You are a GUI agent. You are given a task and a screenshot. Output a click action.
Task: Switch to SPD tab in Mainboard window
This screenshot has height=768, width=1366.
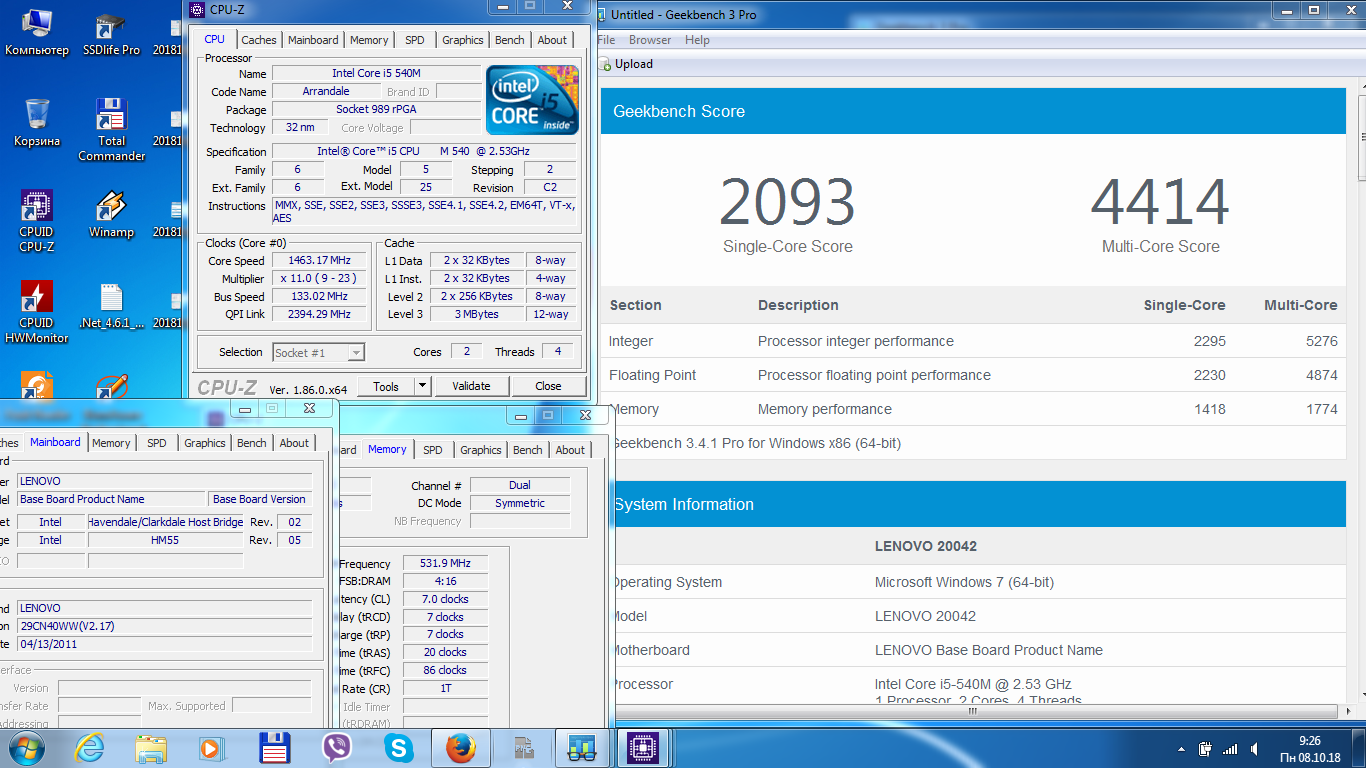(157, 443)
